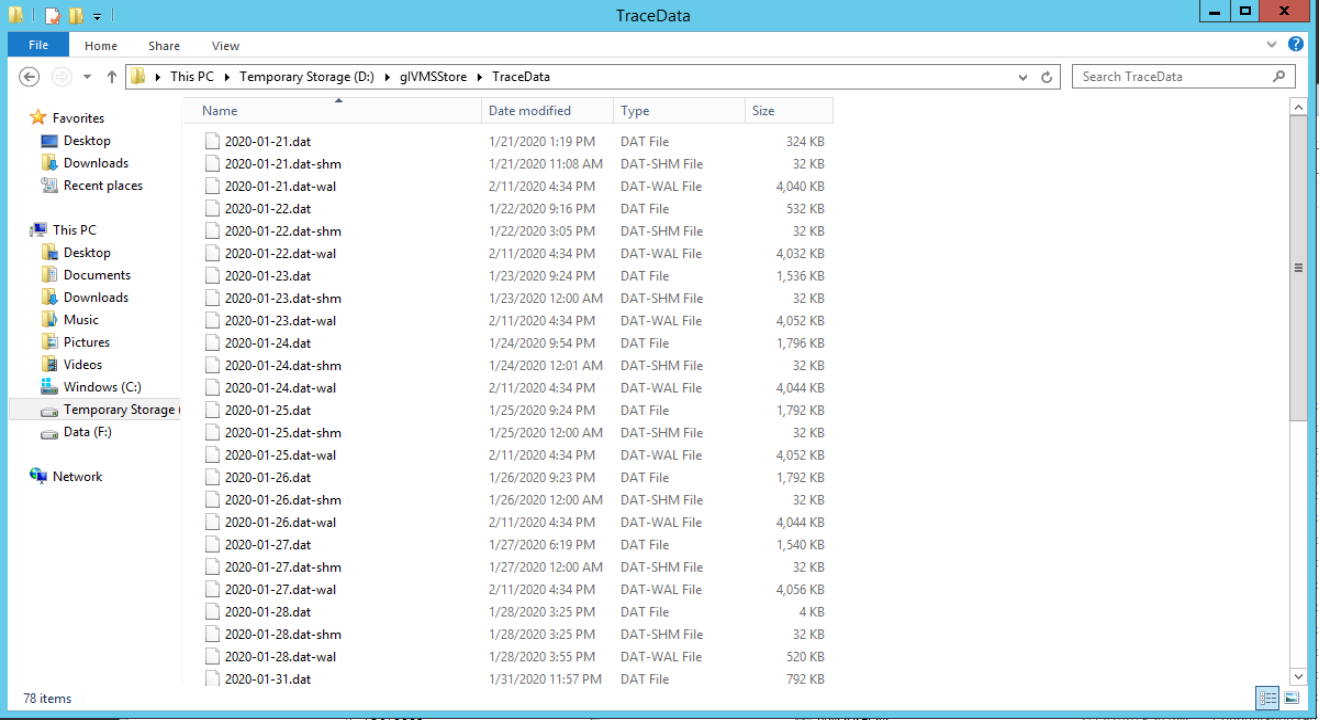Image resolution: width=1320 pixels, height=721 pixels.
Task: Open the File menu tab
Action: click(x=38, y=45)
